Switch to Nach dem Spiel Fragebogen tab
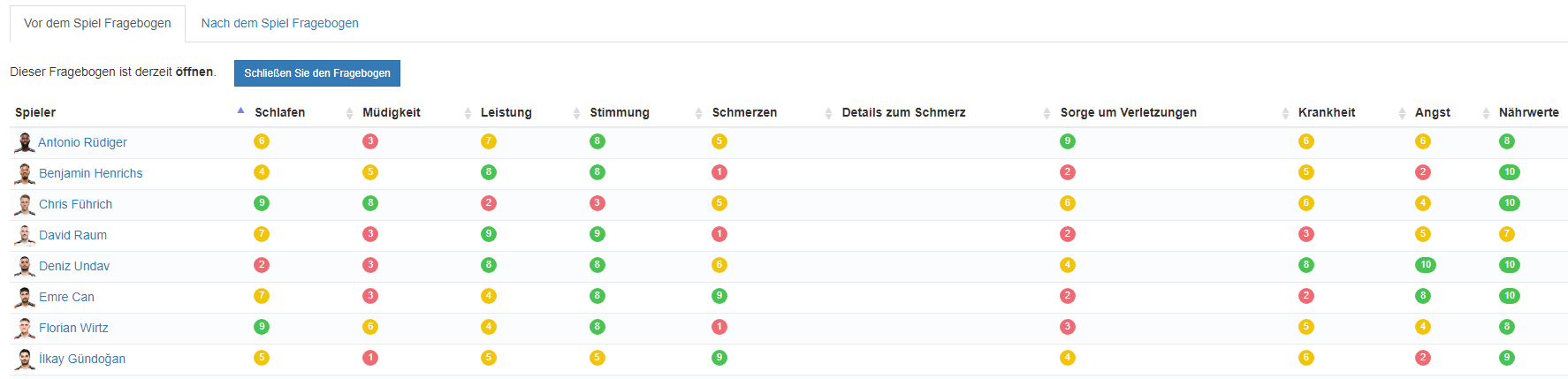The width and height of the screenshot is (1568, 379). pos(279,23)
